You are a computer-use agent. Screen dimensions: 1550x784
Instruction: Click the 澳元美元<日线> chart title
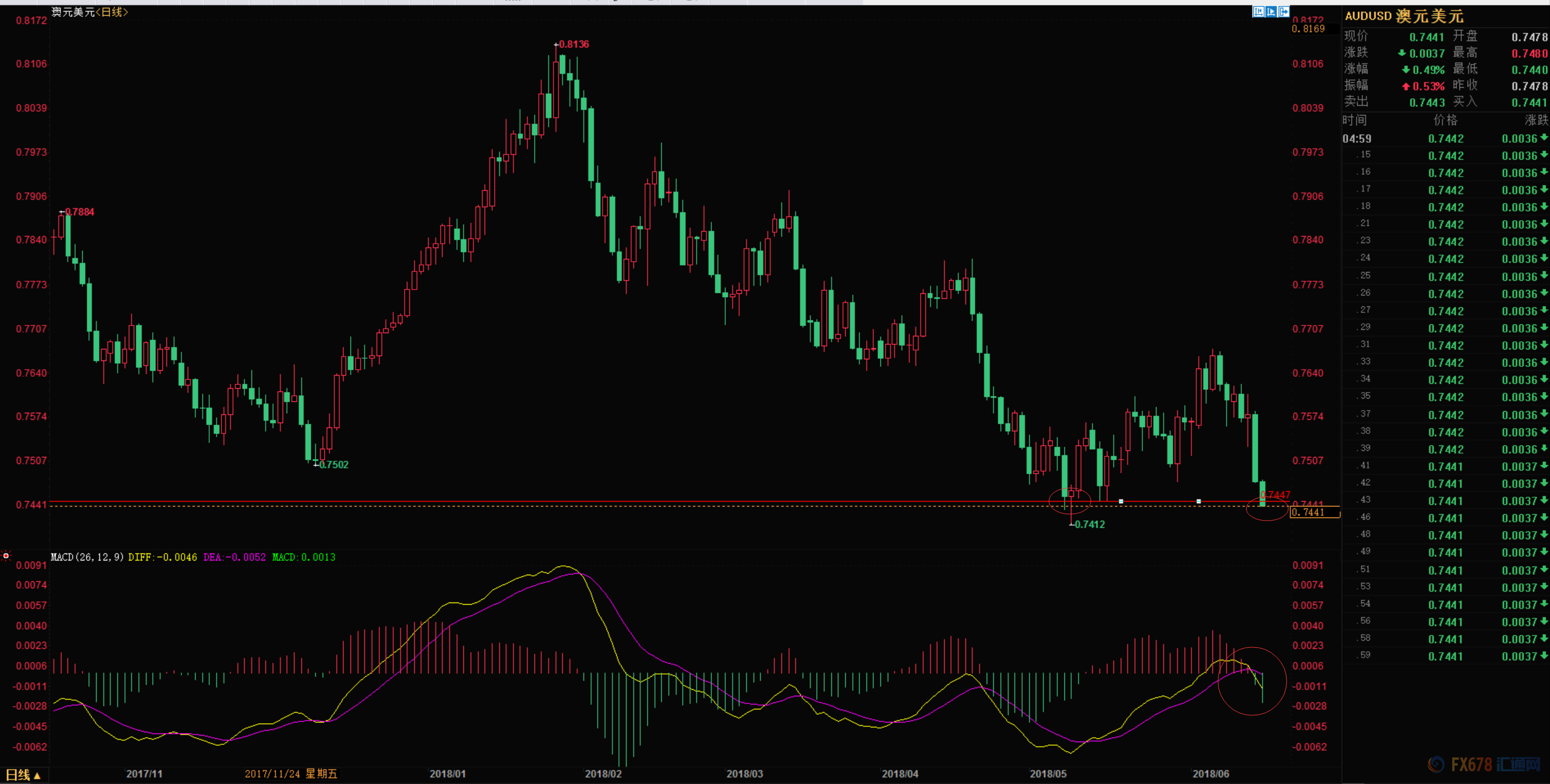click(x=89, y=12)
